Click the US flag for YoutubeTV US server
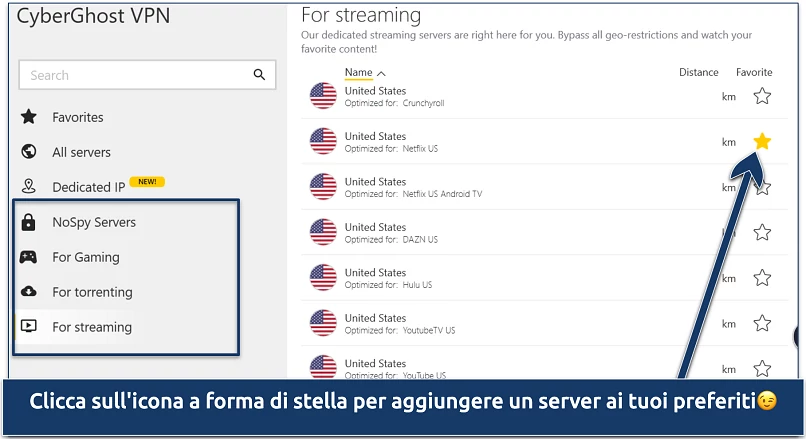The width and height of the screenshot is (806, 439). click(323, 323)
